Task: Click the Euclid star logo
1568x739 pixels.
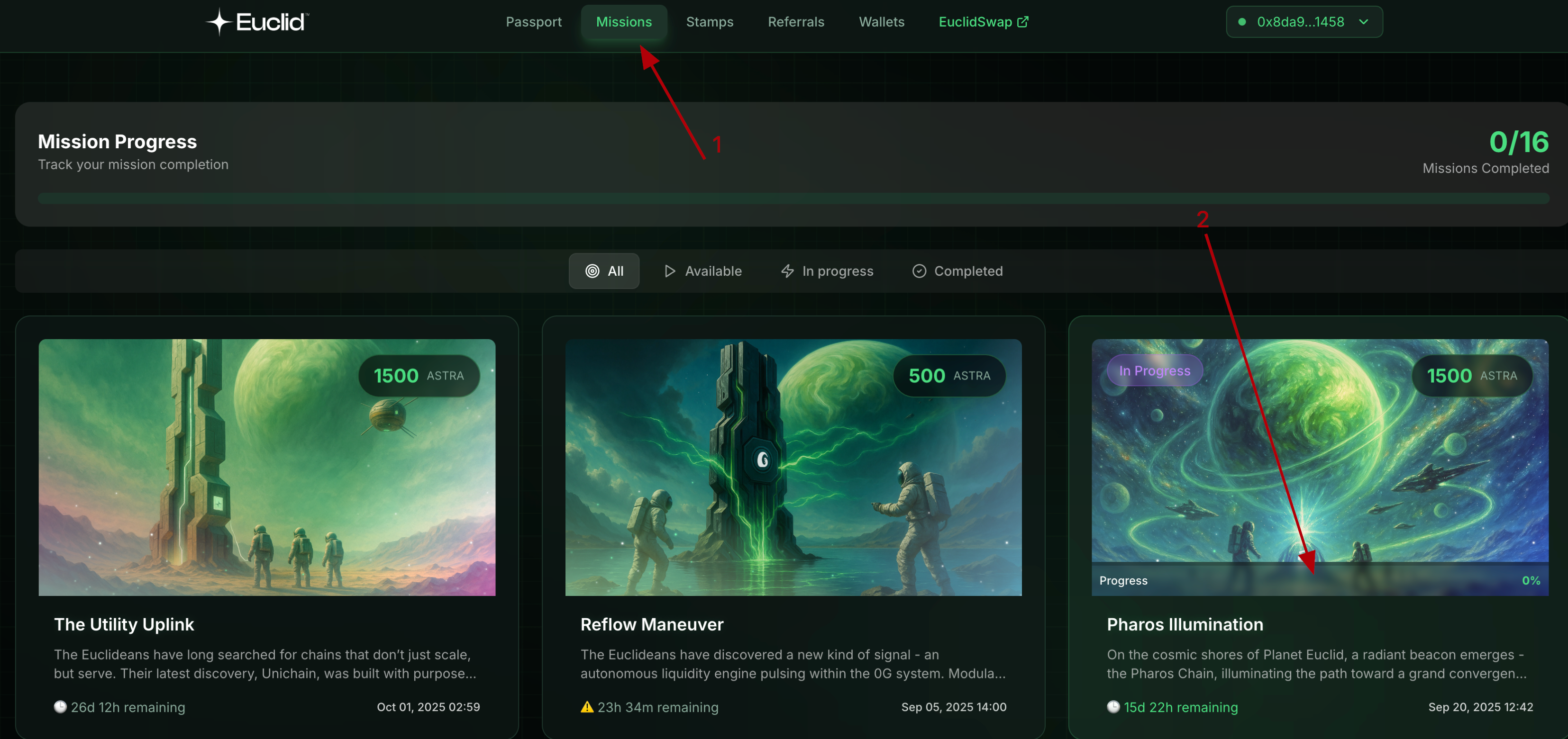Action: click(x=219, y=23)
